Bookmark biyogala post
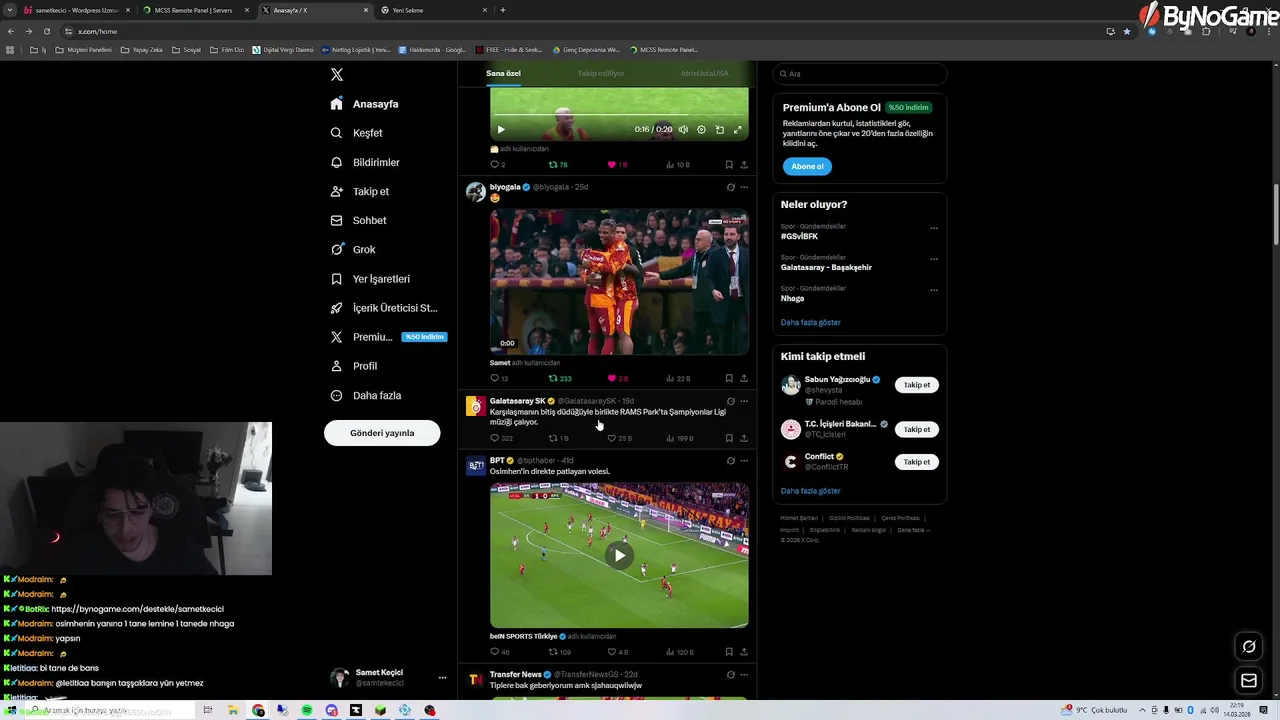The width and height of the screenshot is (1280, 720). point(729,378)
